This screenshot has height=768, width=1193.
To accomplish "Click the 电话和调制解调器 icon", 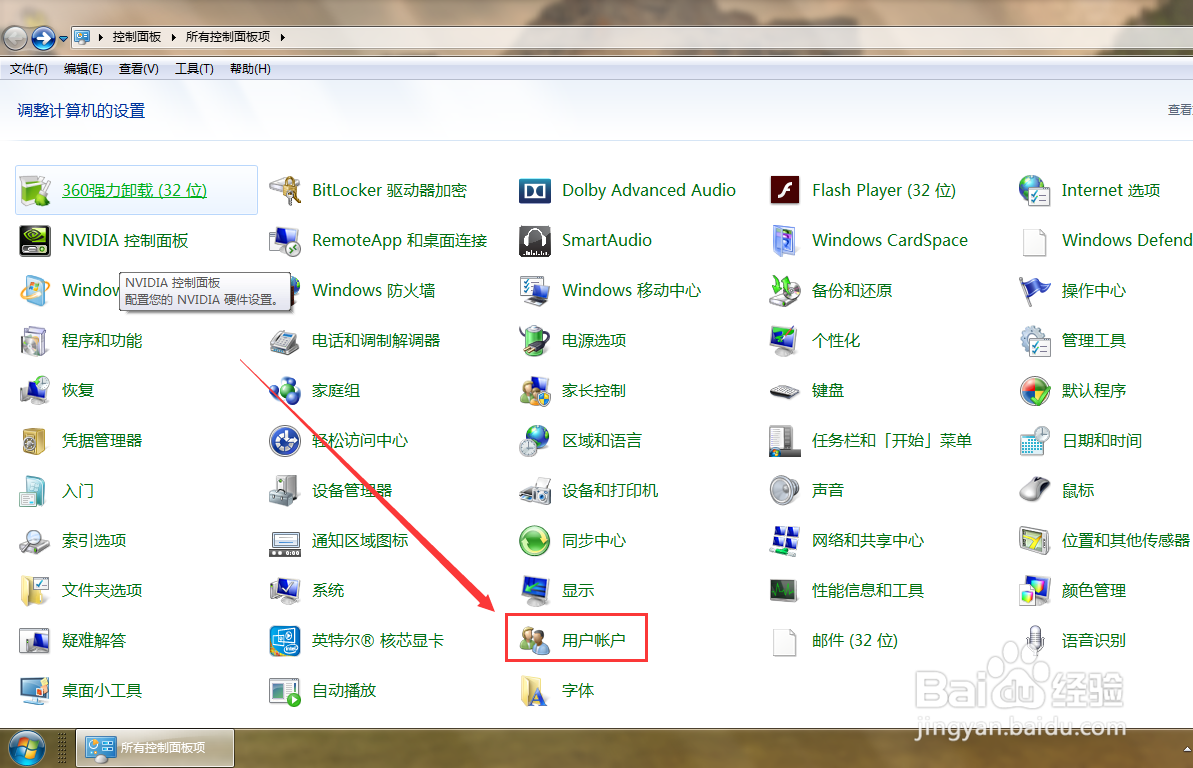I will [285, 341].
